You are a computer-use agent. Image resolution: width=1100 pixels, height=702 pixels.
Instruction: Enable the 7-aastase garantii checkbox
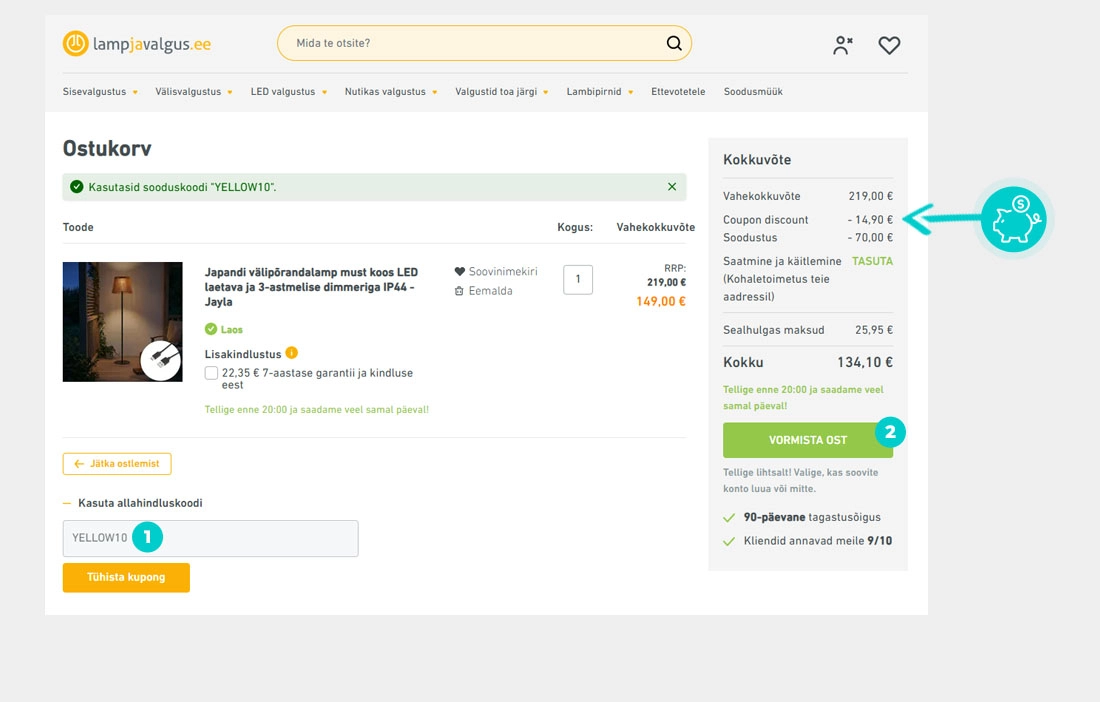211,373
